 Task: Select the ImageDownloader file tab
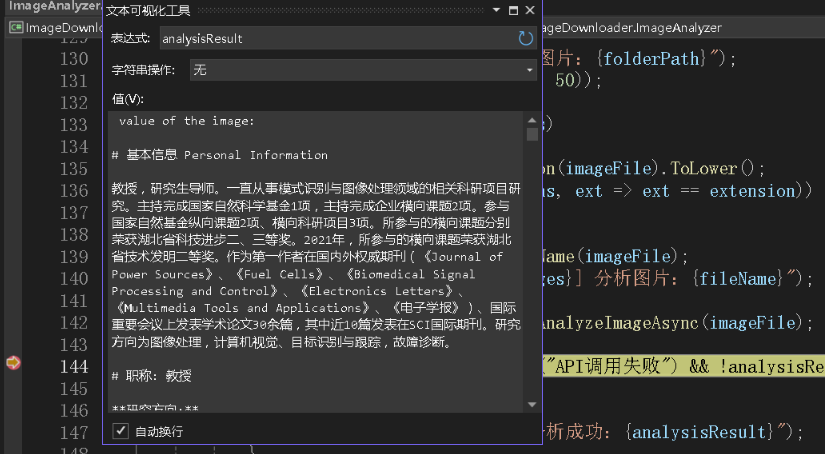(55, 27)
